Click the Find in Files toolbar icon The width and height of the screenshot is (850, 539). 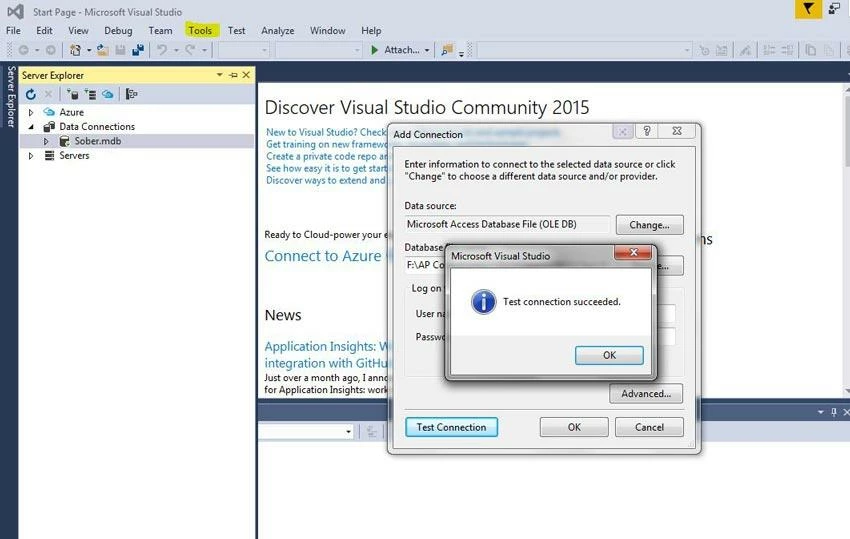pos(447,50)
